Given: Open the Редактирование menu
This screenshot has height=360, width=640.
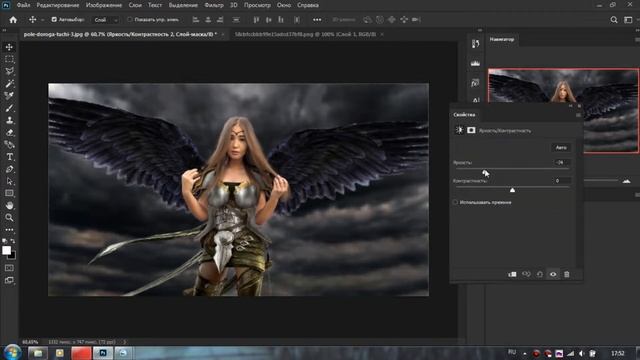Looking at the screenshot, I should pyautogui.click(x=58, y=5).
